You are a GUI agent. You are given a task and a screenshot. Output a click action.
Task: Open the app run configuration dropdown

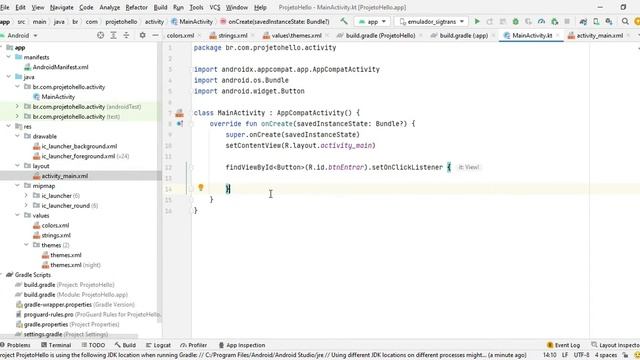pos(372,22)
